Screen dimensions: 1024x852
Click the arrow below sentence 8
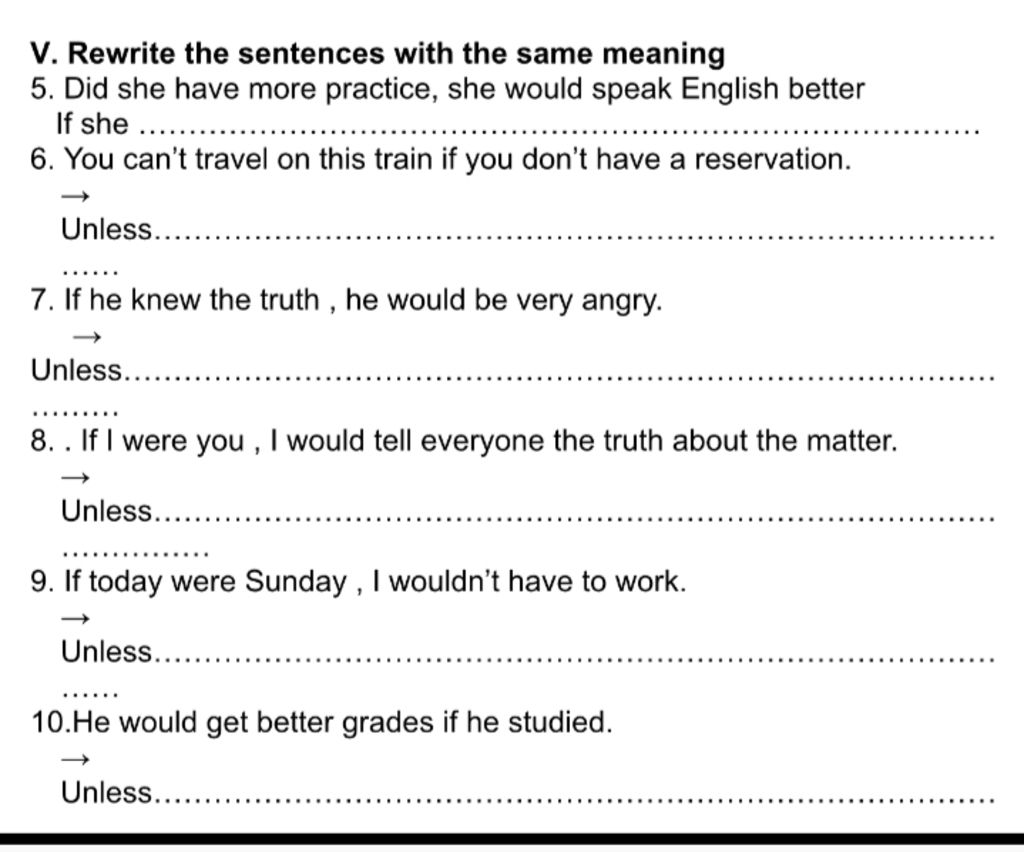[x=75, y=477]
